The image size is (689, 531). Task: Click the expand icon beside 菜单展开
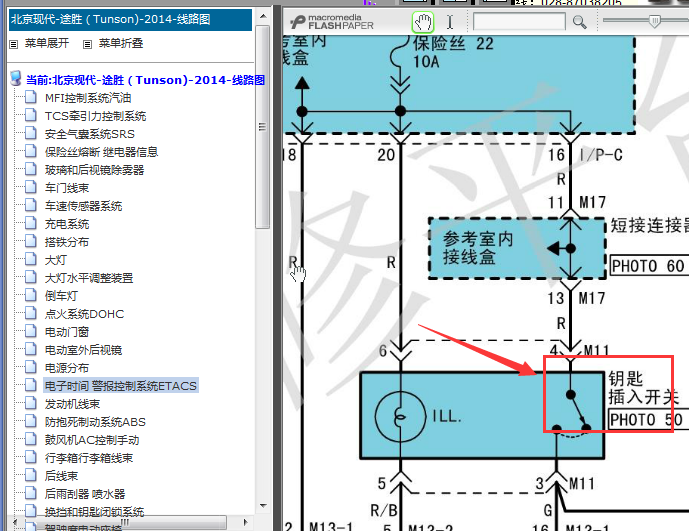pos(14,44)
